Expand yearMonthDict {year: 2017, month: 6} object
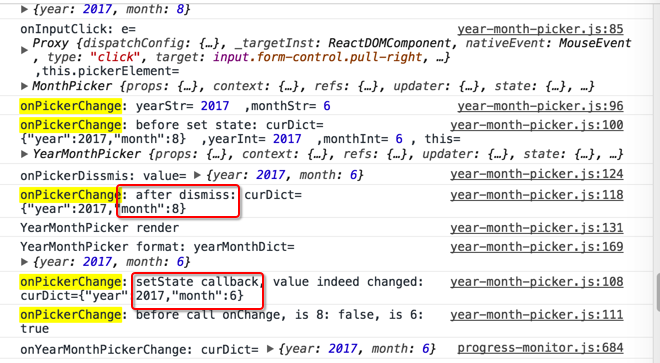 (x=24, y=262)
